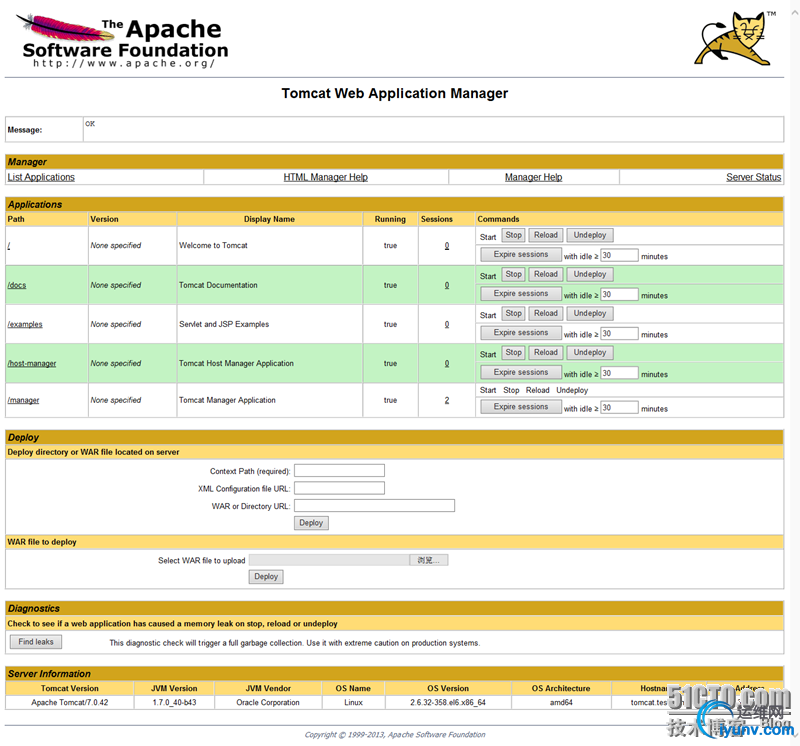
Task: Click the WAR file path upload field
Action: pyautogui.click(x=330, y=560)
